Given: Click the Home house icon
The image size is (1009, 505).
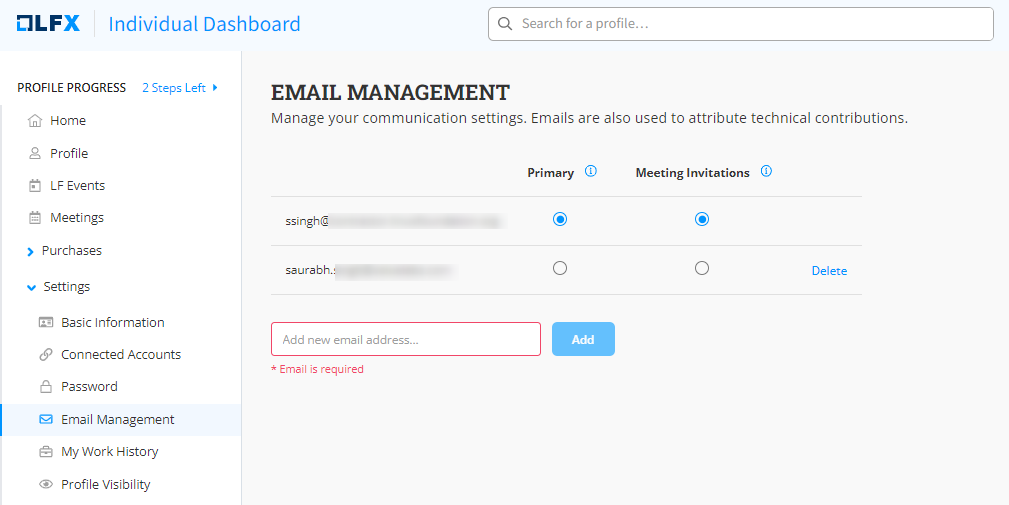Looking at the screenshot, I should pos(35,121).
